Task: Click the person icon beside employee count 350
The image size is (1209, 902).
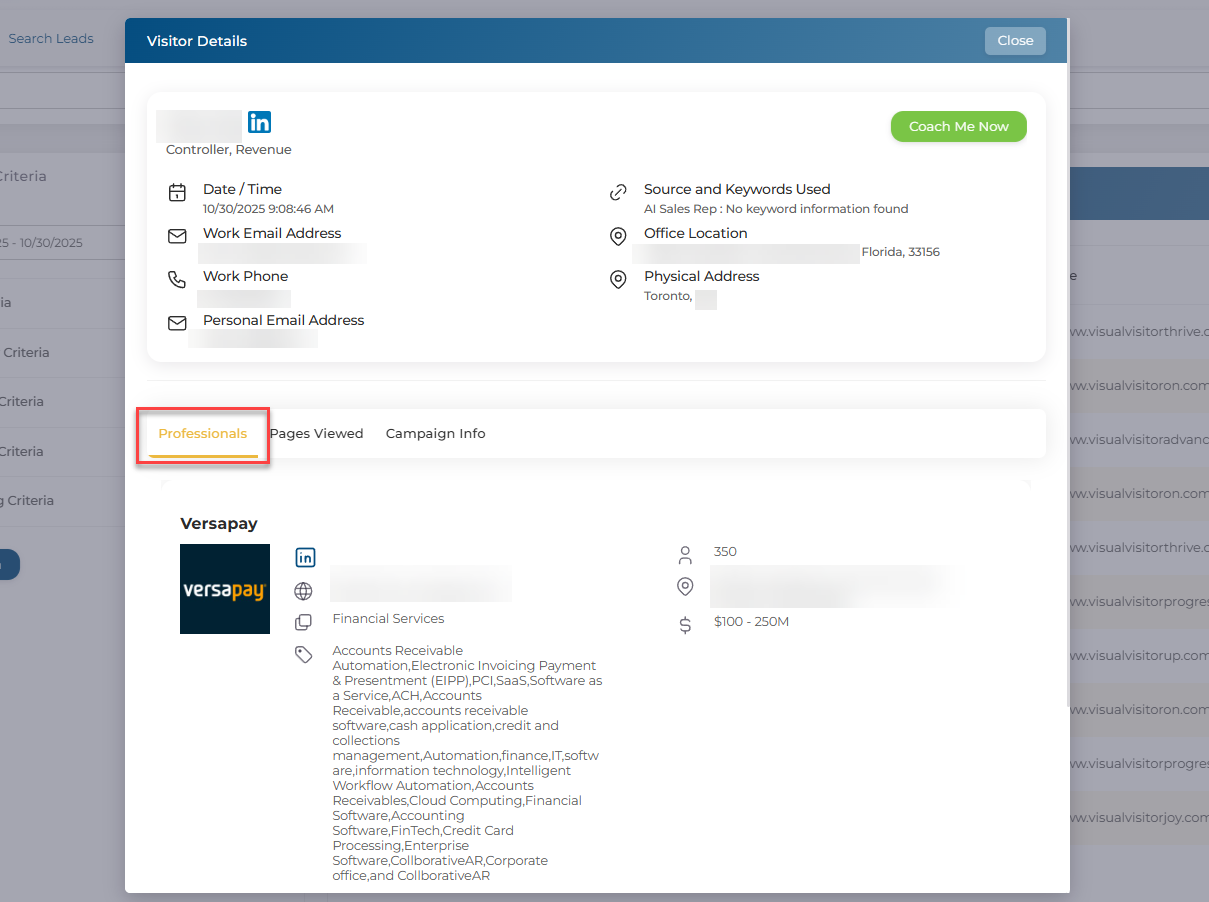Action: 685,554
